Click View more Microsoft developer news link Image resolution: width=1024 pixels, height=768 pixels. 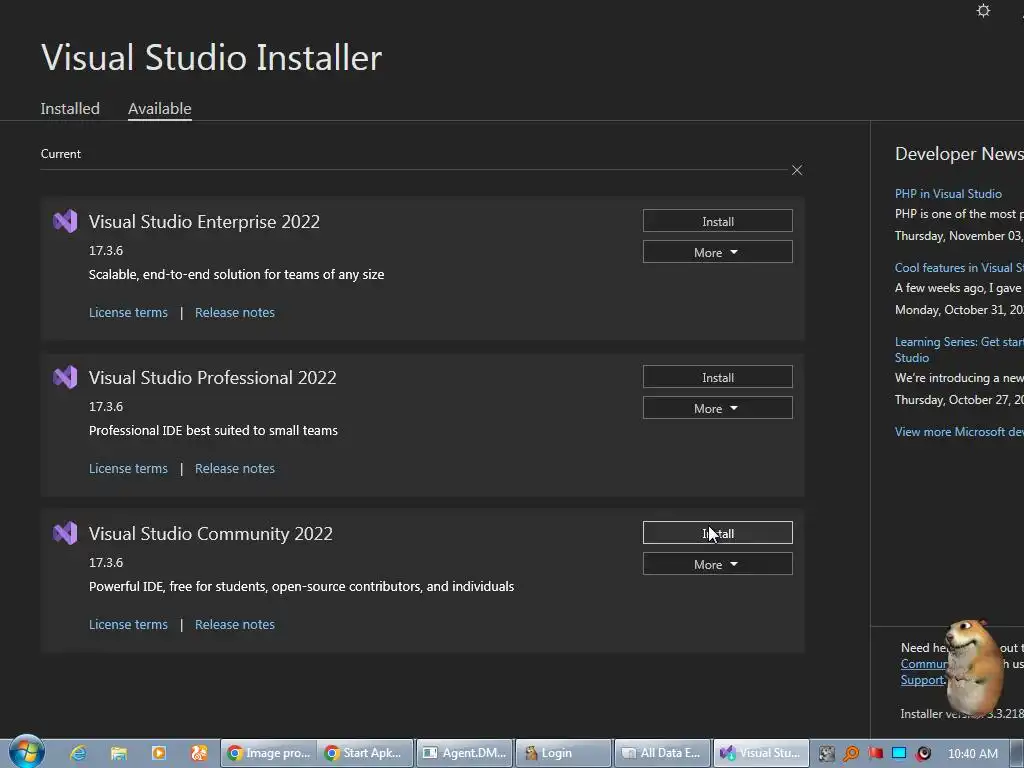pos(959,432)
